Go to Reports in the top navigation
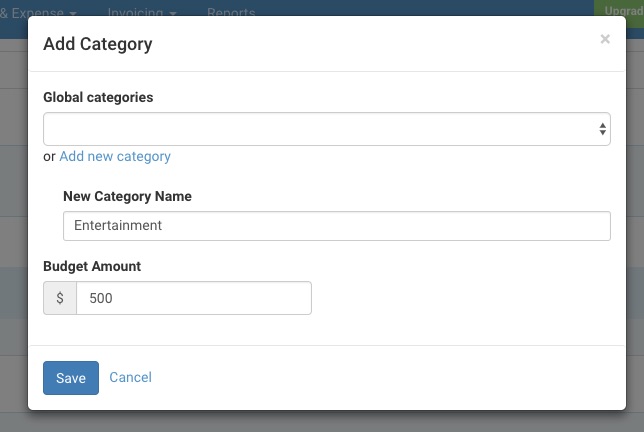Image resolution: width=644 pixels, height=432 pixels. tap(231, 12)
